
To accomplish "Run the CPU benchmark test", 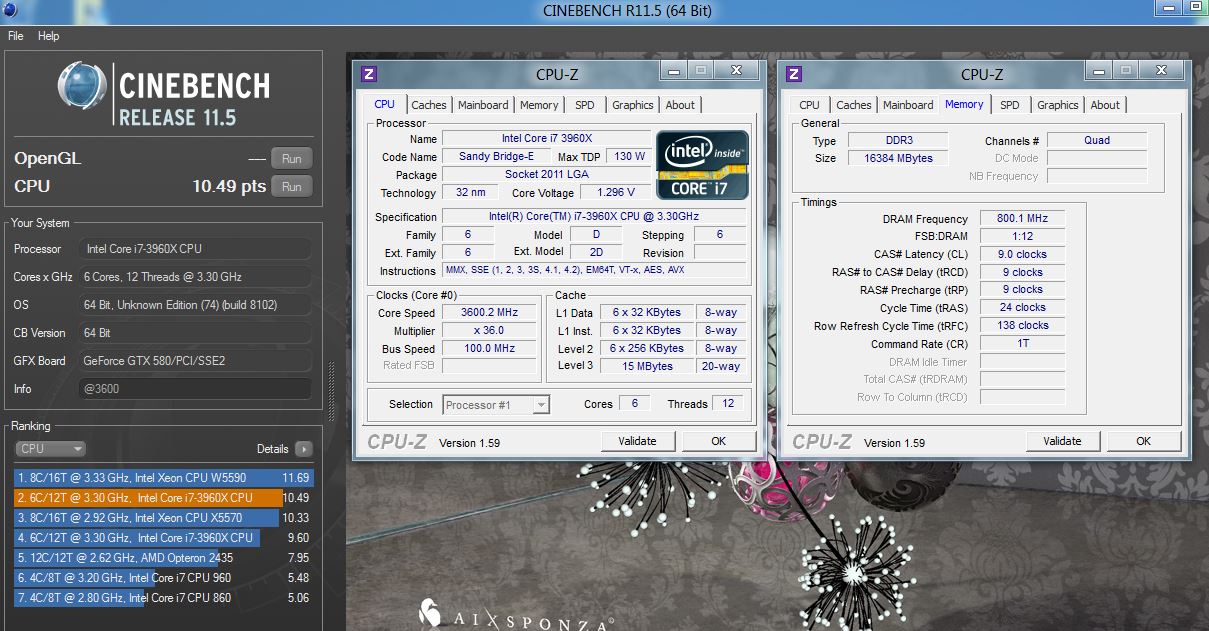I will click(291, 186).
